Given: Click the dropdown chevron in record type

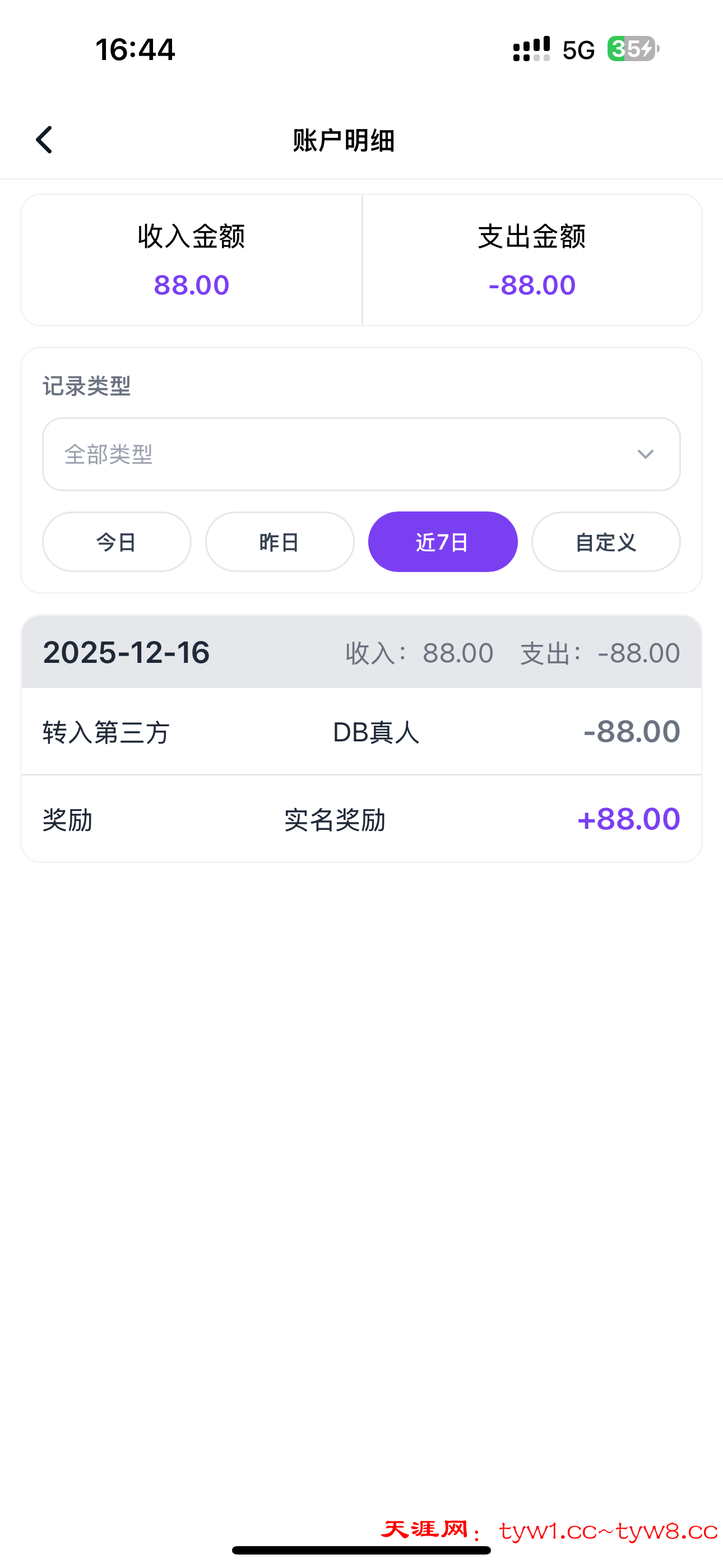Looking at the screenshot, I should pyautogui.click(x=645, y=454).
